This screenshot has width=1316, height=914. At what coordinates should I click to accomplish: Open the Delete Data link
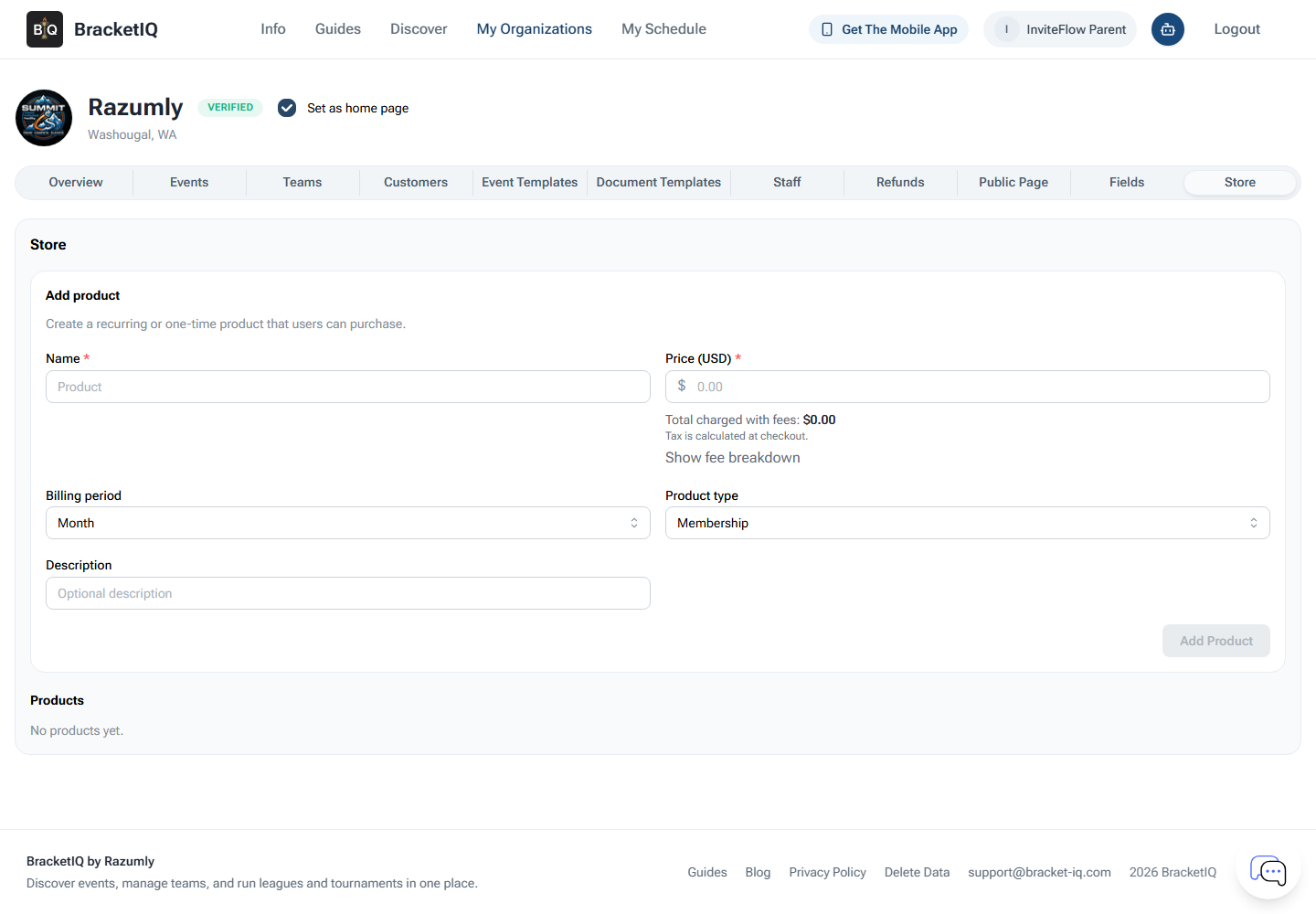tap(918, 872)
